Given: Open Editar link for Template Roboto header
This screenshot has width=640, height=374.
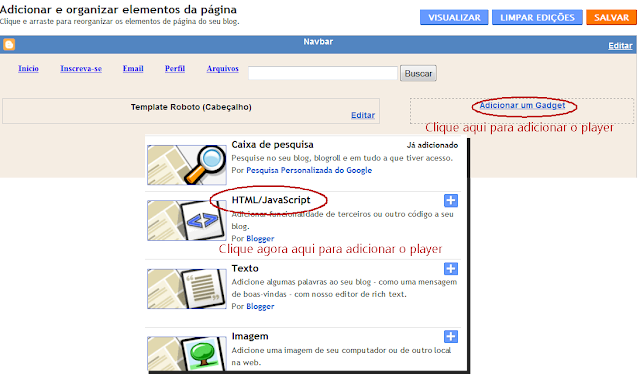Looking at the screenshot, I should (x=363, y=115).
